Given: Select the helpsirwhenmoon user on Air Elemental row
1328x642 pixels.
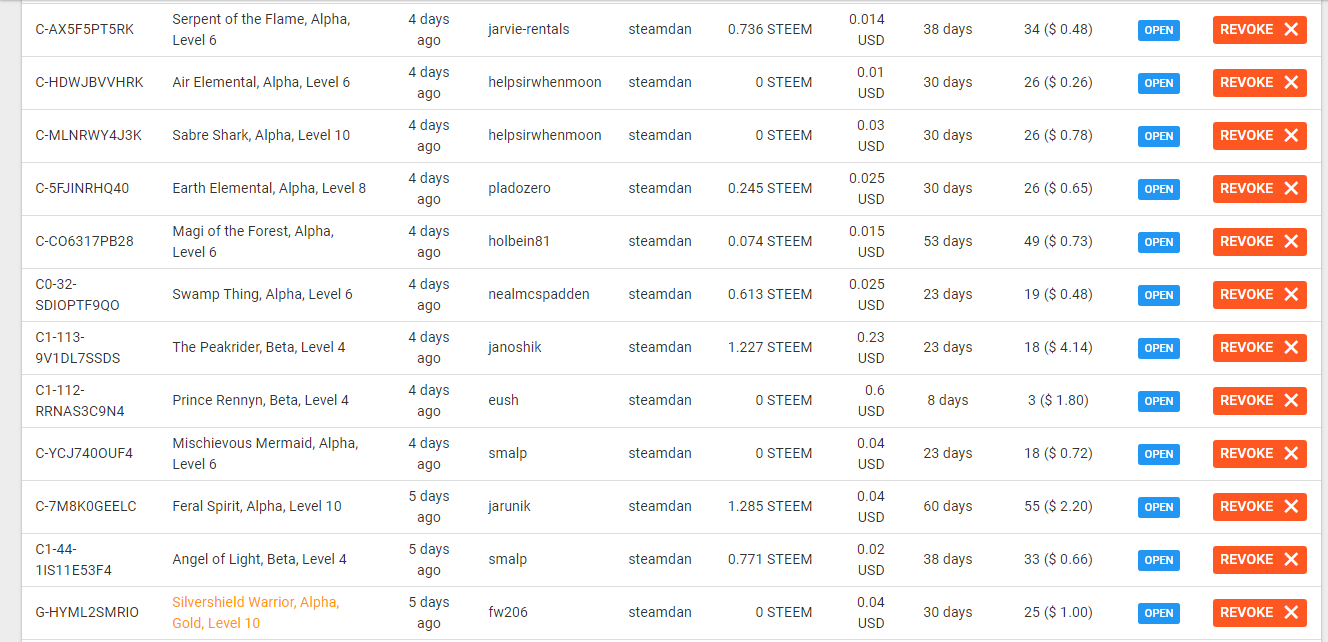Looking at the screenshot, I should click(544, 82).
